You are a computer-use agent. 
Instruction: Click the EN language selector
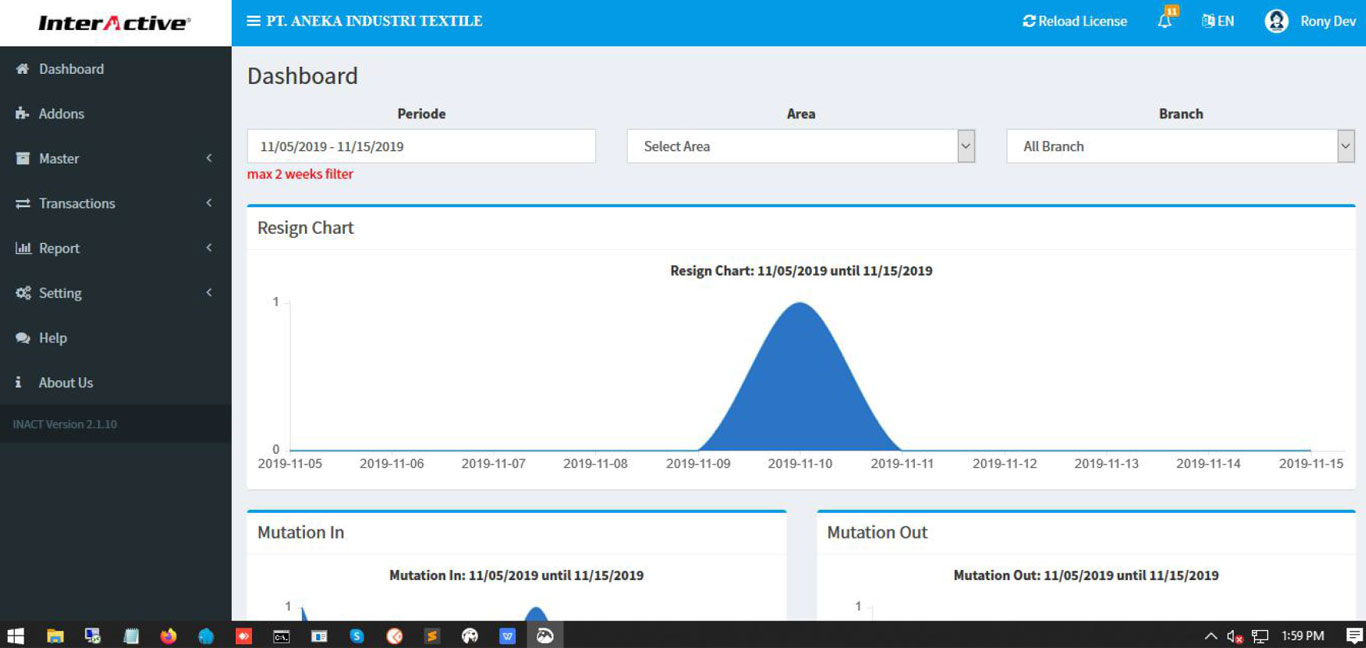1218,20
